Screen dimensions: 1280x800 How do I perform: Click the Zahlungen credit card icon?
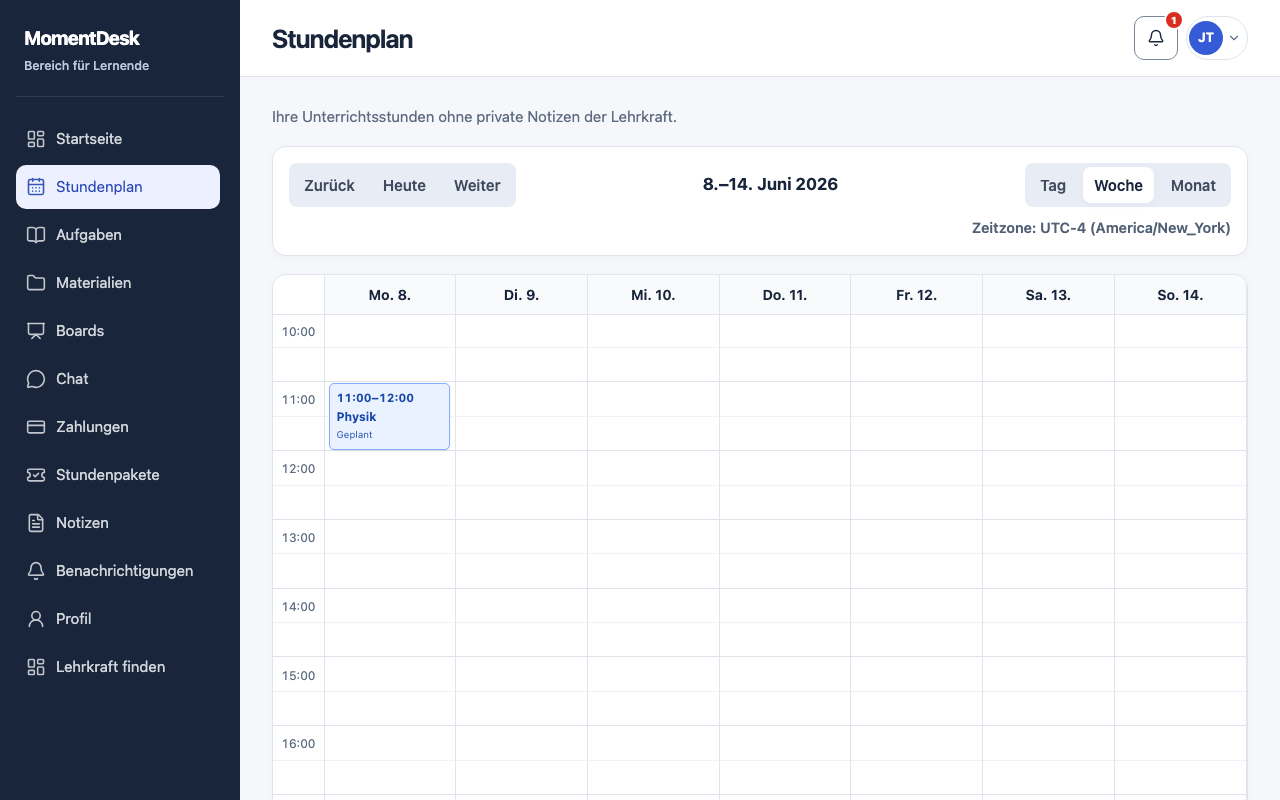click(36, 427)
